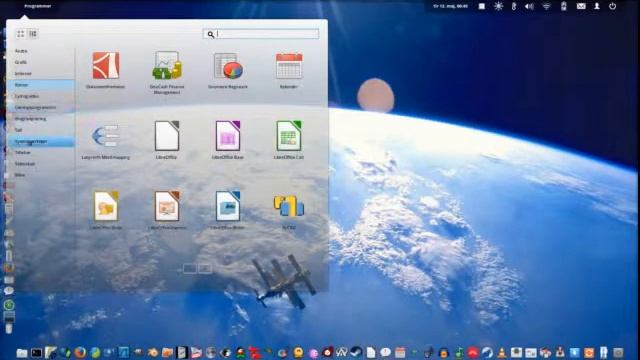Launch VLC cone icon from the dock

coord(502,352)
